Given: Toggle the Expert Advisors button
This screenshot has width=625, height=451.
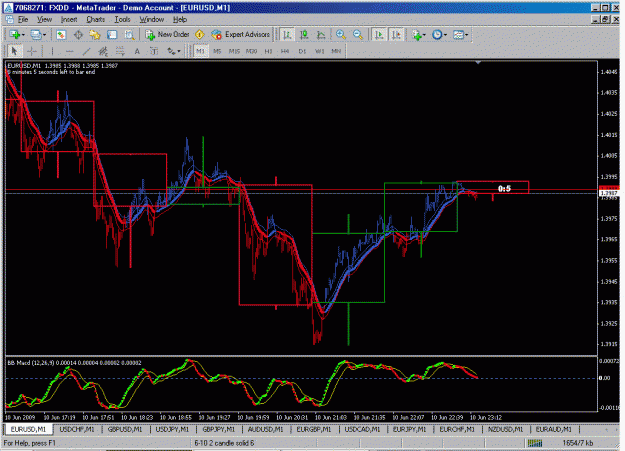Looking at the screenshot, I should pos(241,35).
